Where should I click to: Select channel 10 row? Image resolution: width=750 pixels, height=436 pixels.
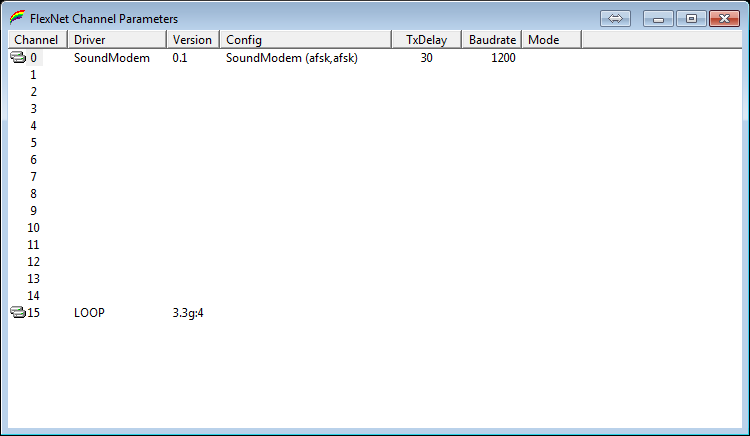(x=33, y=228)
